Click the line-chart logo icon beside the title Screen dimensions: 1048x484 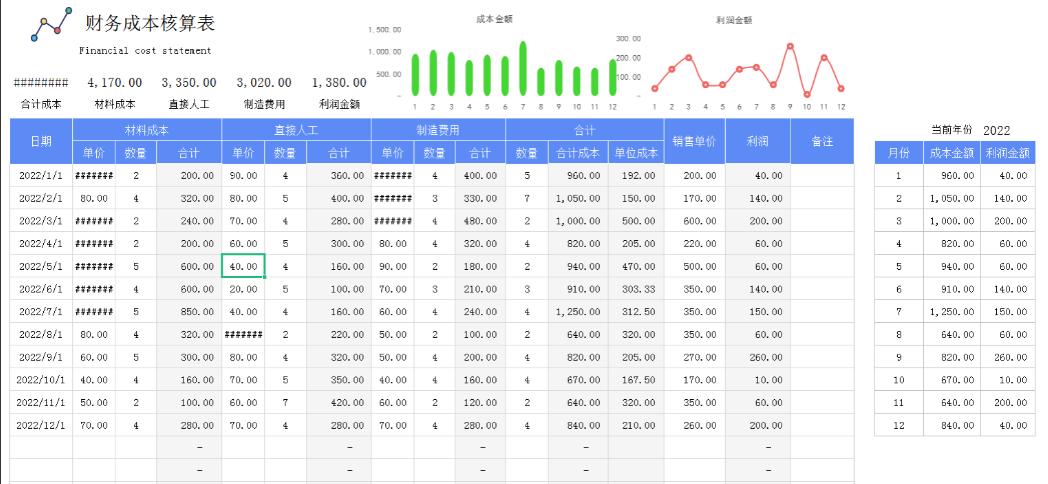(x=50, y=25)
